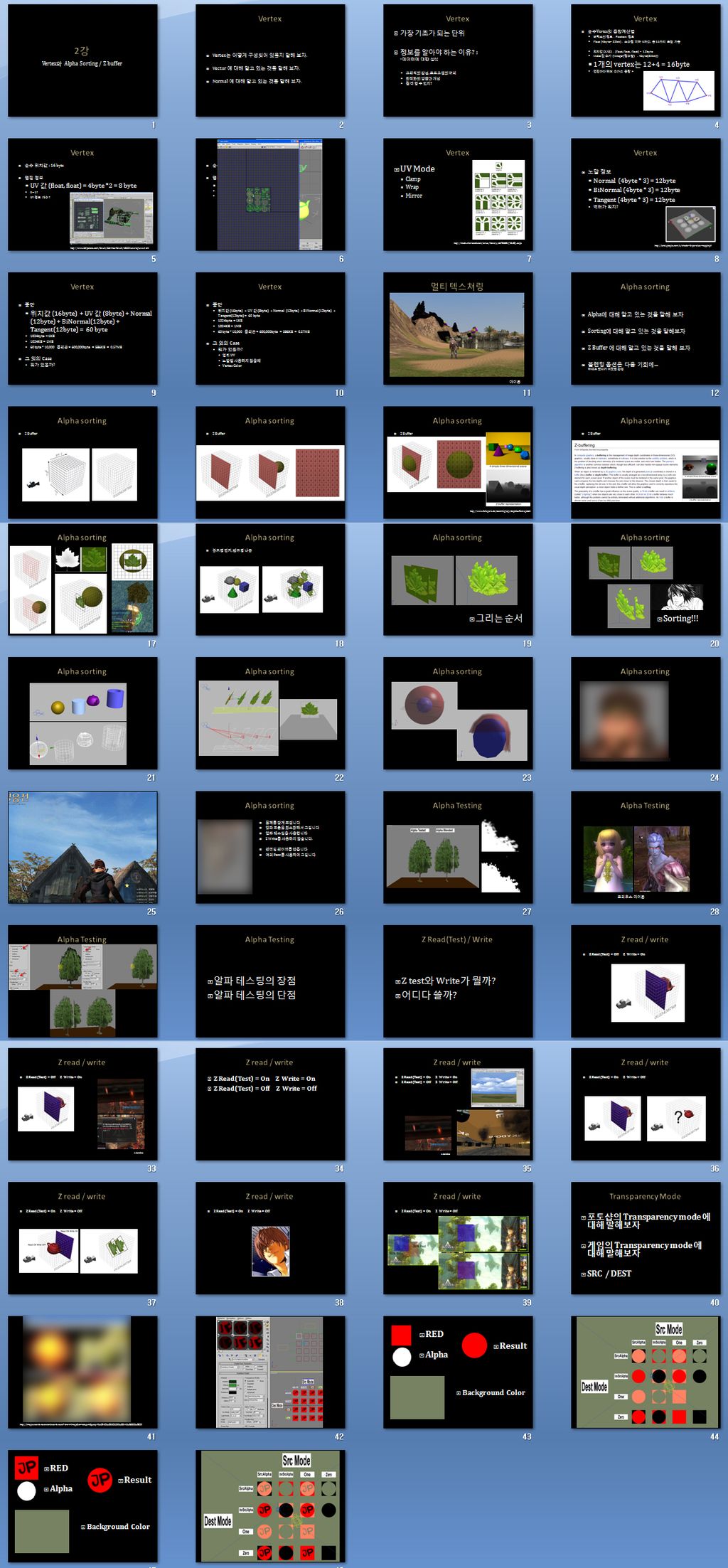Select slide 19 labeled 그리는 순서
Viewport: 728px width, 1568px height.
coord(458,580)
